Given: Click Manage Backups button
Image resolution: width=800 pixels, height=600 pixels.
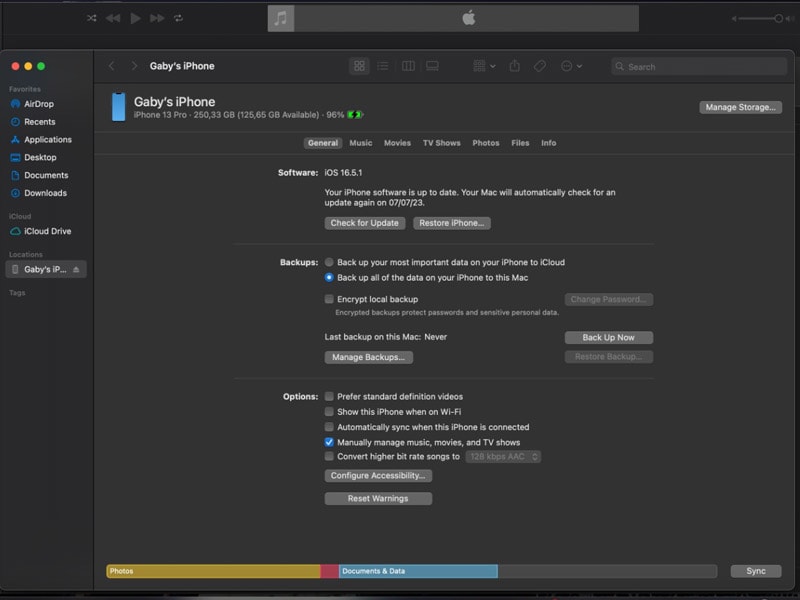Looking at the screenshot, I should click(x=368, y=357).
